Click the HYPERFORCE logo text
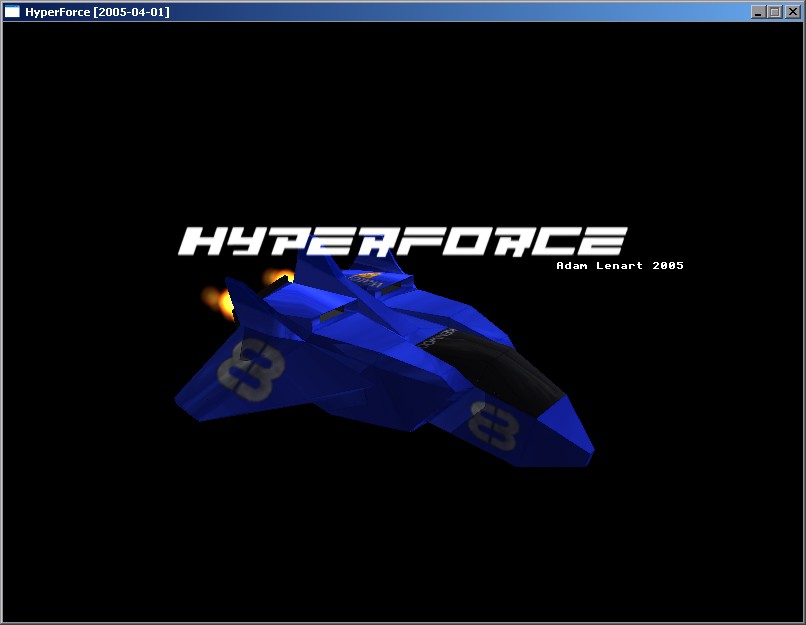Image resolution: width=806 pixels, height=625 pixels. tap(402, 241)
